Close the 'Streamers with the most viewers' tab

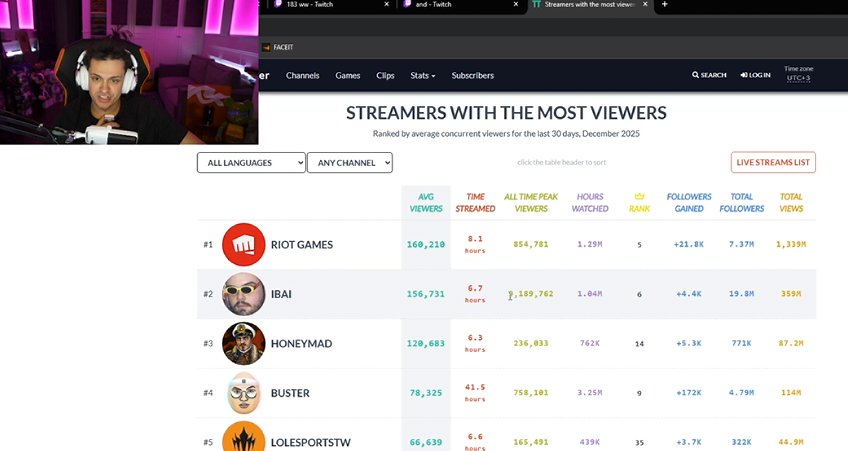tap(645, 4)
